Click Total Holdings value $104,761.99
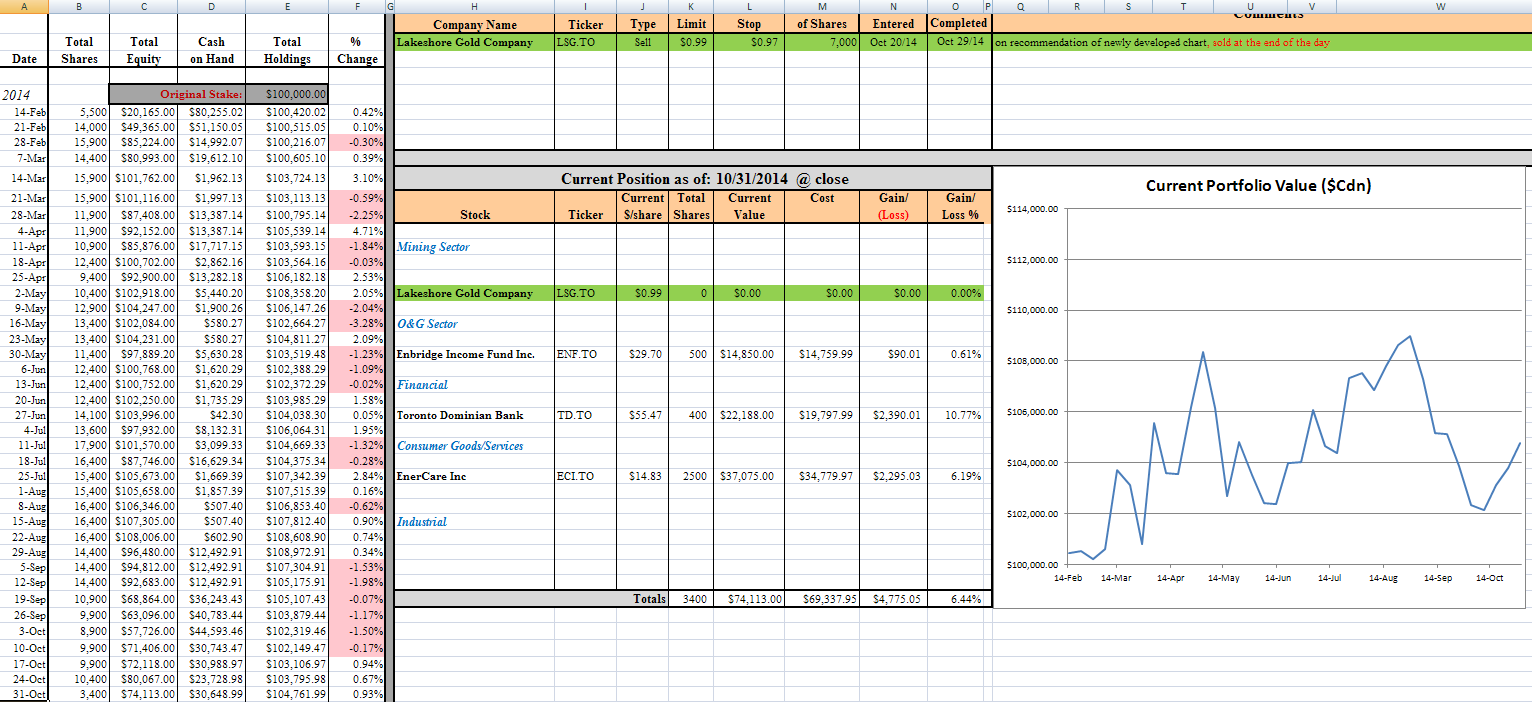This screenshot has height=702, width=1532. 289,694
